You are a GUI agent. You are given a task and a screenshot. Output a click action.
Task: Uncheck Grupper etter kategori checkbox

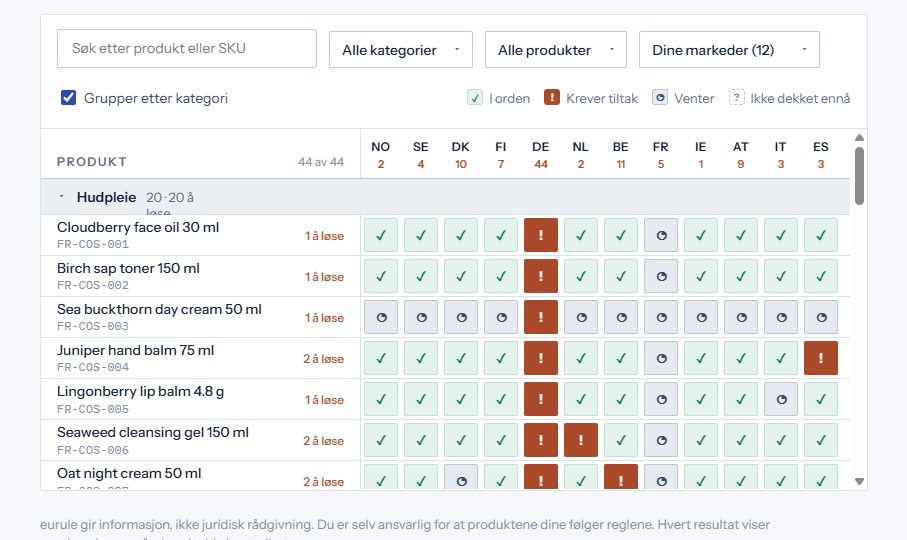[x=68, y=98]
